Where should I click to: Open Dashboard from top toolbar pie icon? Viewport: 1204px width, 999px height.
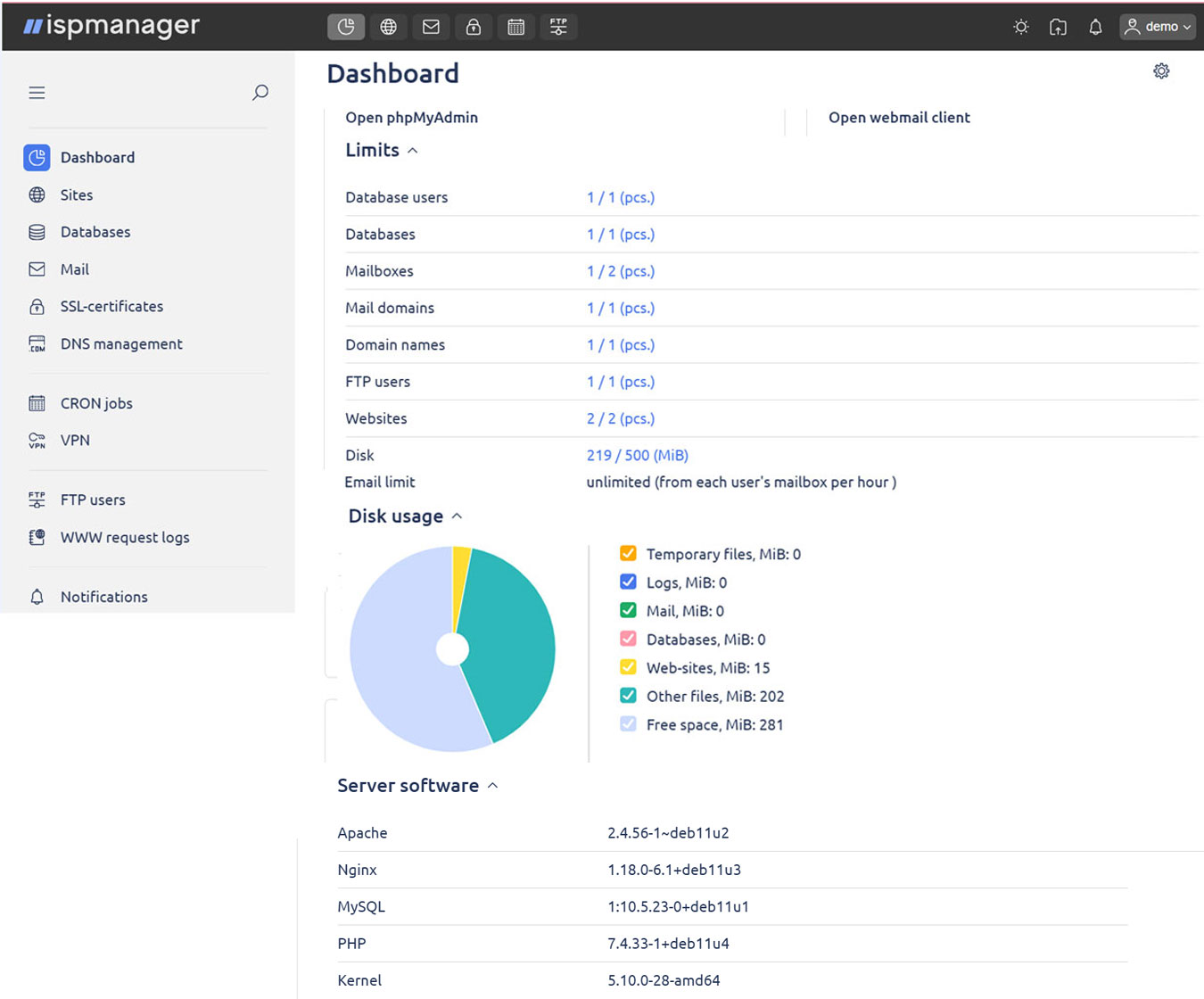(346, 27)
